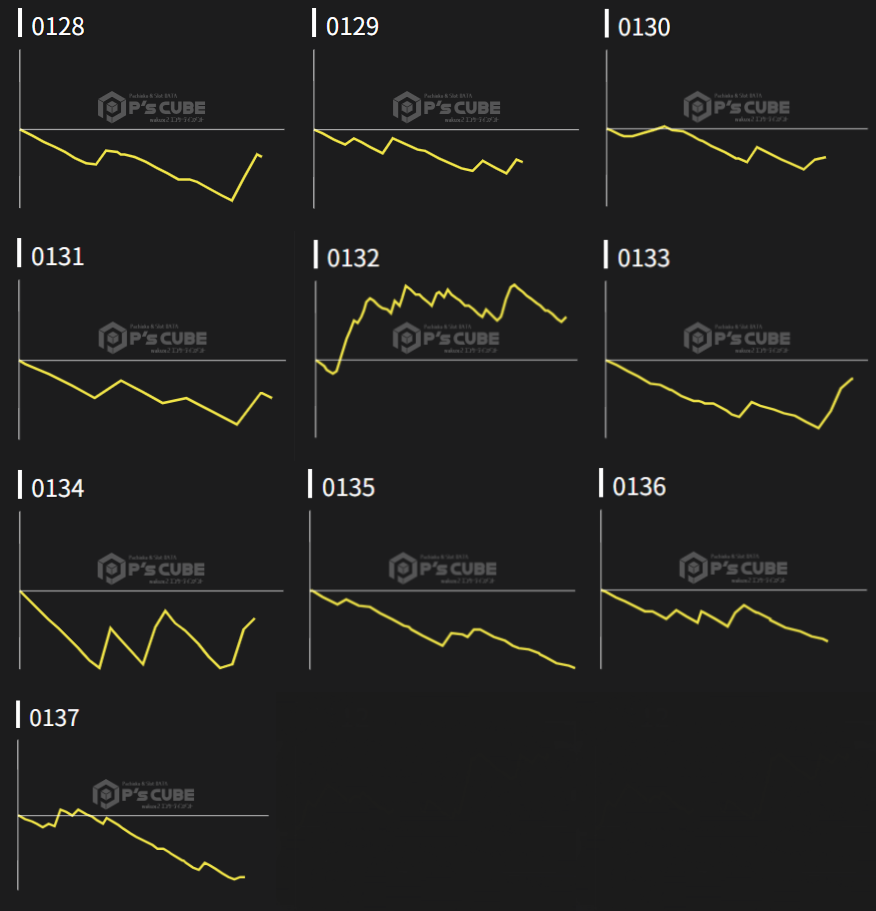Select the 0129 machine number label
The height and width of the screenshot is (911, 876).
tap(352, 27)
